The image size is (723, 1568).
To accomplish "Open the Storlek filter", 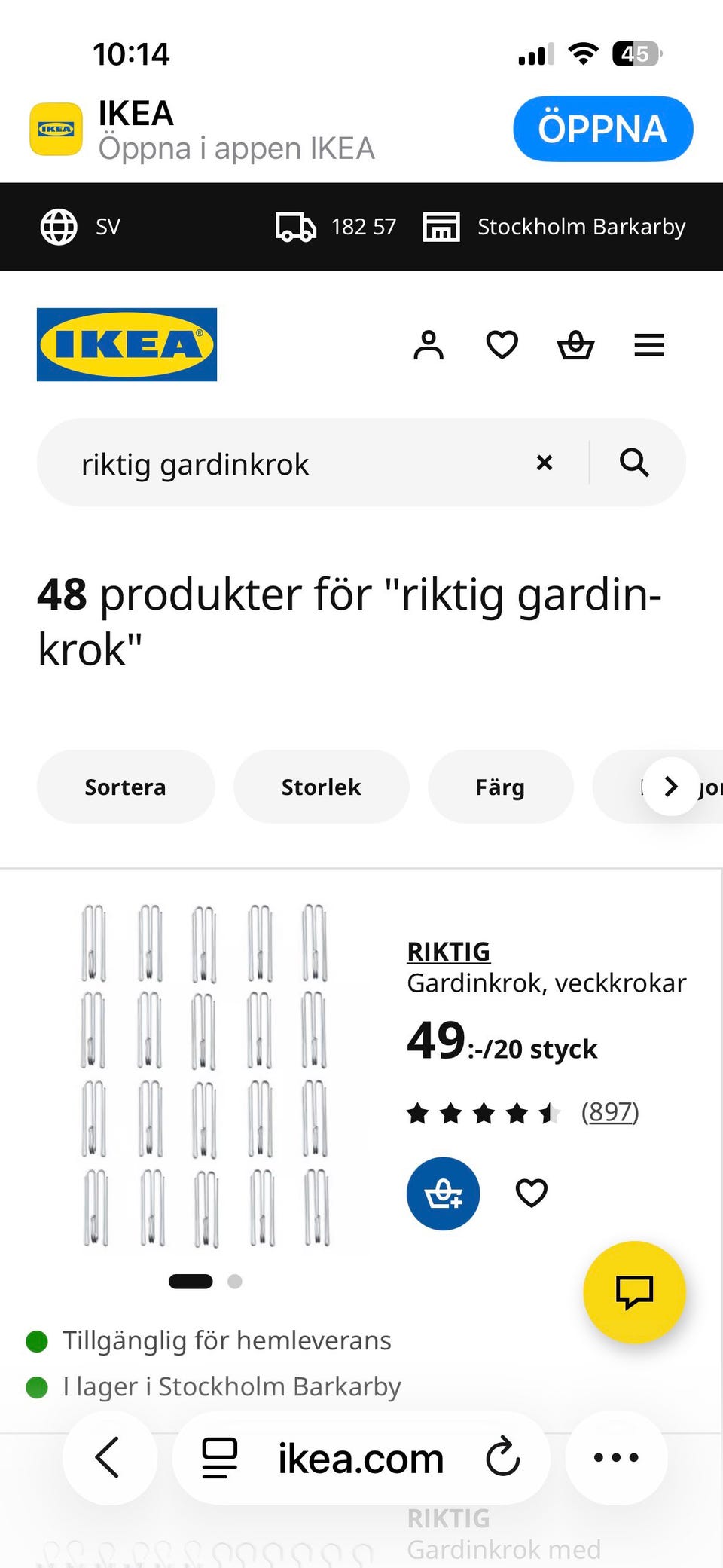I will [x=321, y=786].
